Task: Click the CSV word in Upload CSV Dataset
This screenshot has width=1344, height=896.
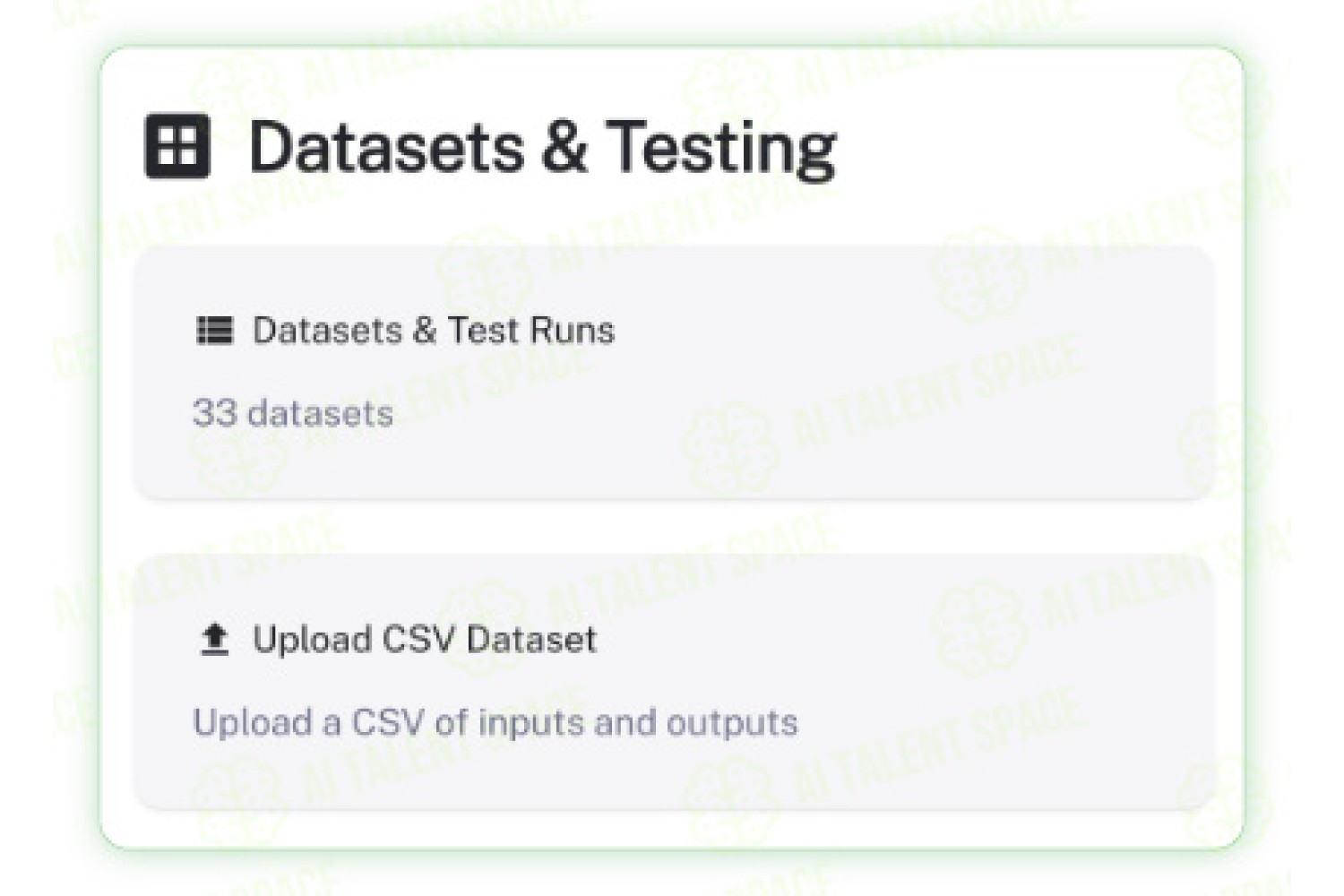Action: (x=420, y=640)
